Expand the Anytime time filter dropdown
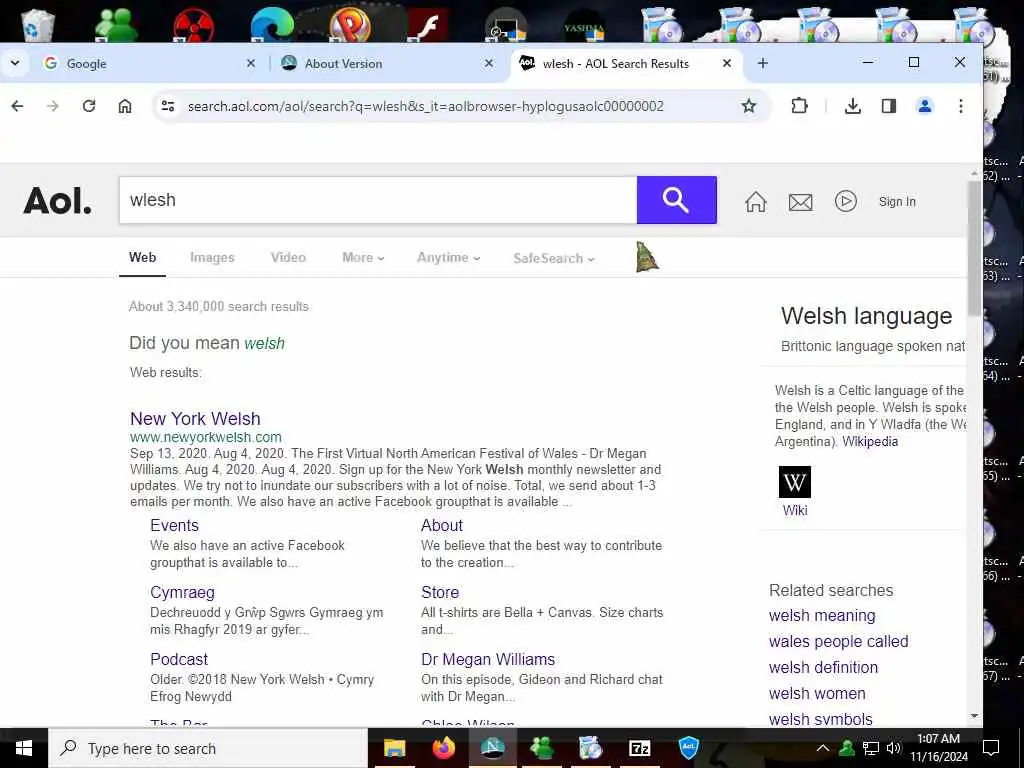1024x768 pixels. point(449,257)
